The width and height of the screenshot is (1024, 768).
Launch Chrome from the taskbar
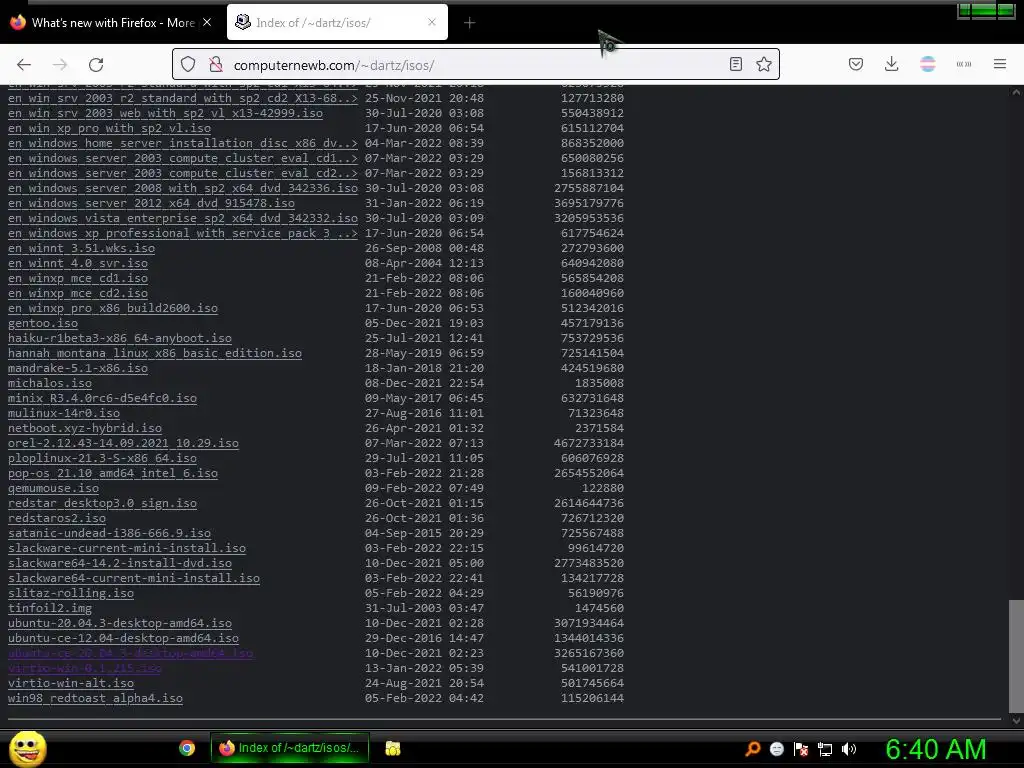click(x=187, y=748)
